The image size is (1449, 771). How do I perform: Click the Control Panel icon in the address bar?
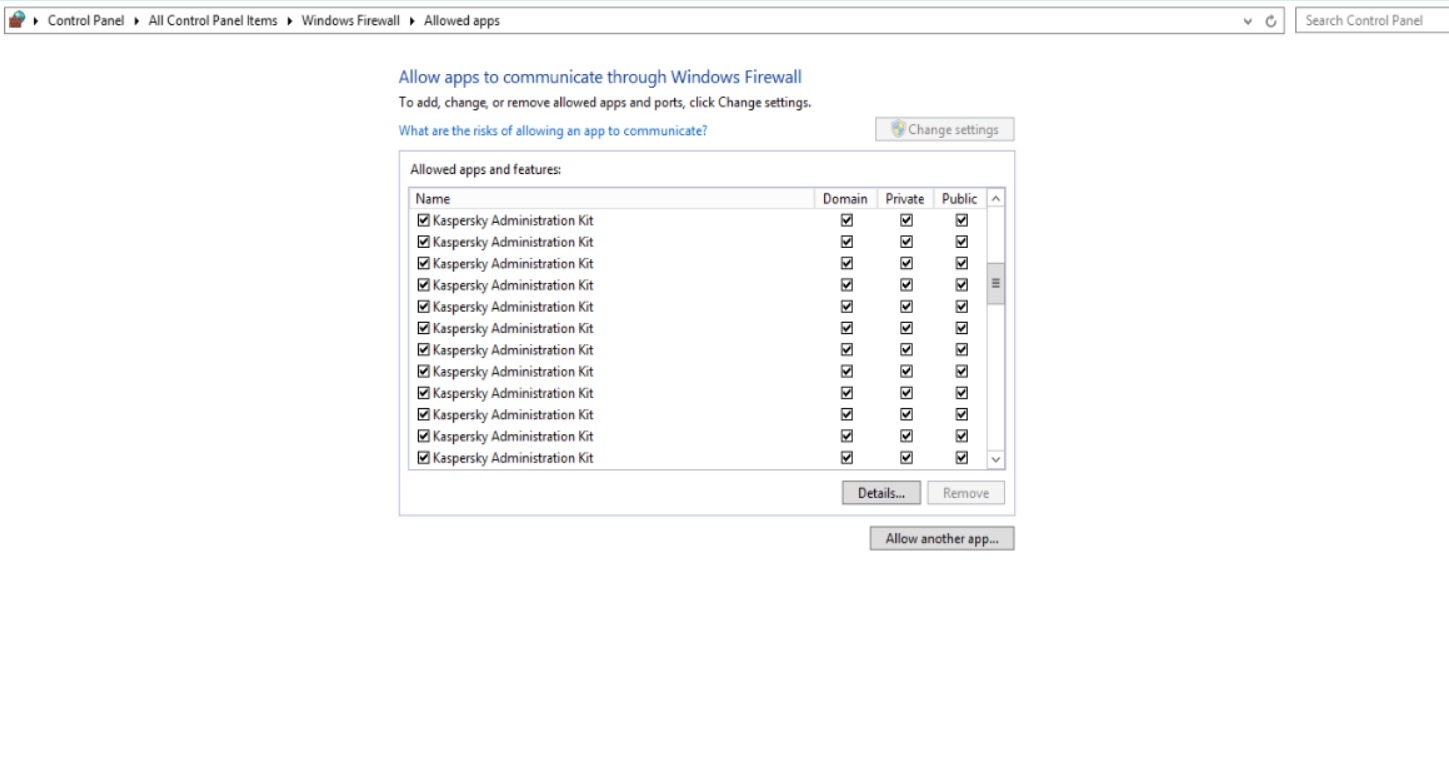click(x=16, y=20)
